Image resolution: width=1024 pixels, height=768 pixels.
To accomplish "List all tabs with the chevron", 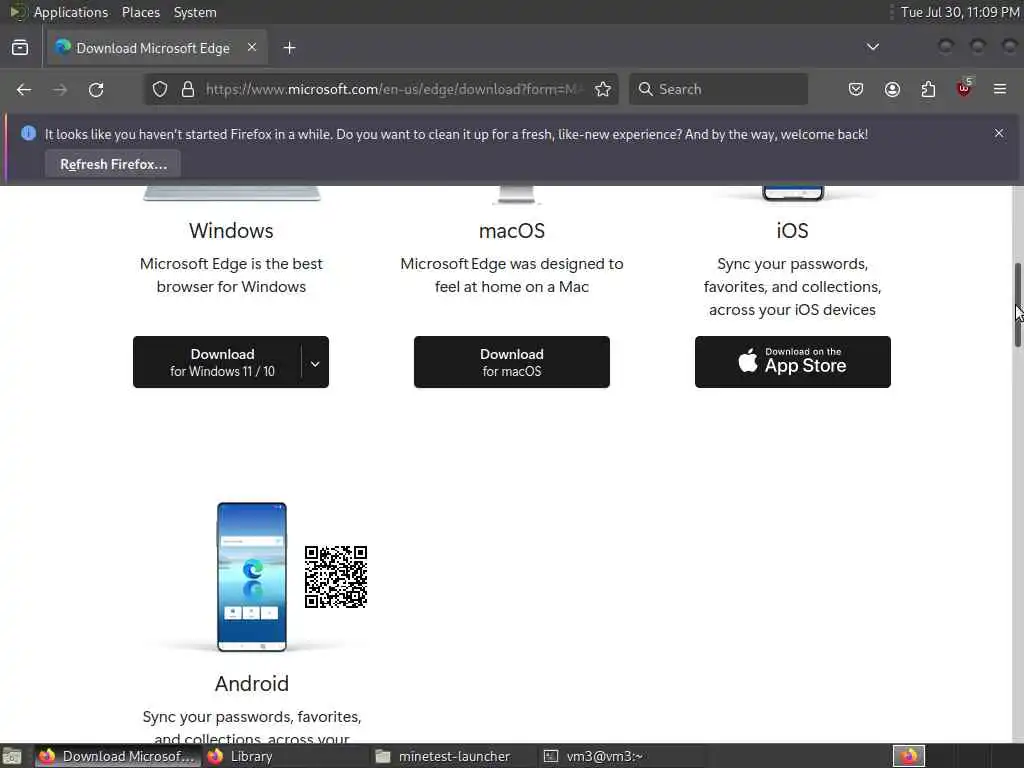I will [872, 47].
